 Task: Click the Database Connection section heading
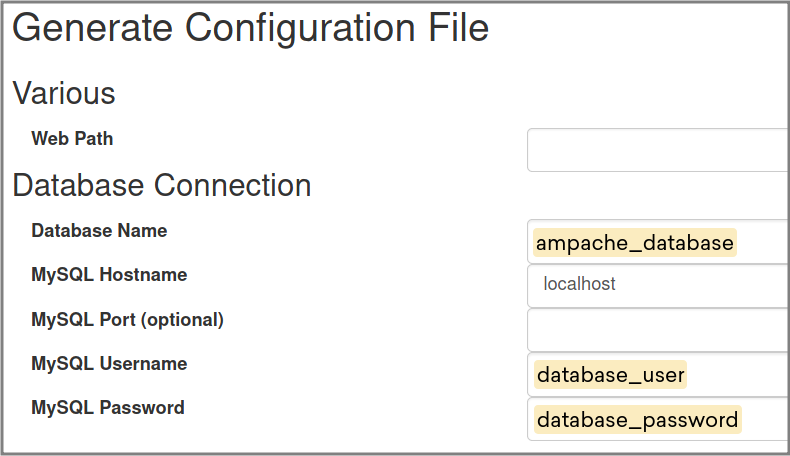click(x=162, y=185)
